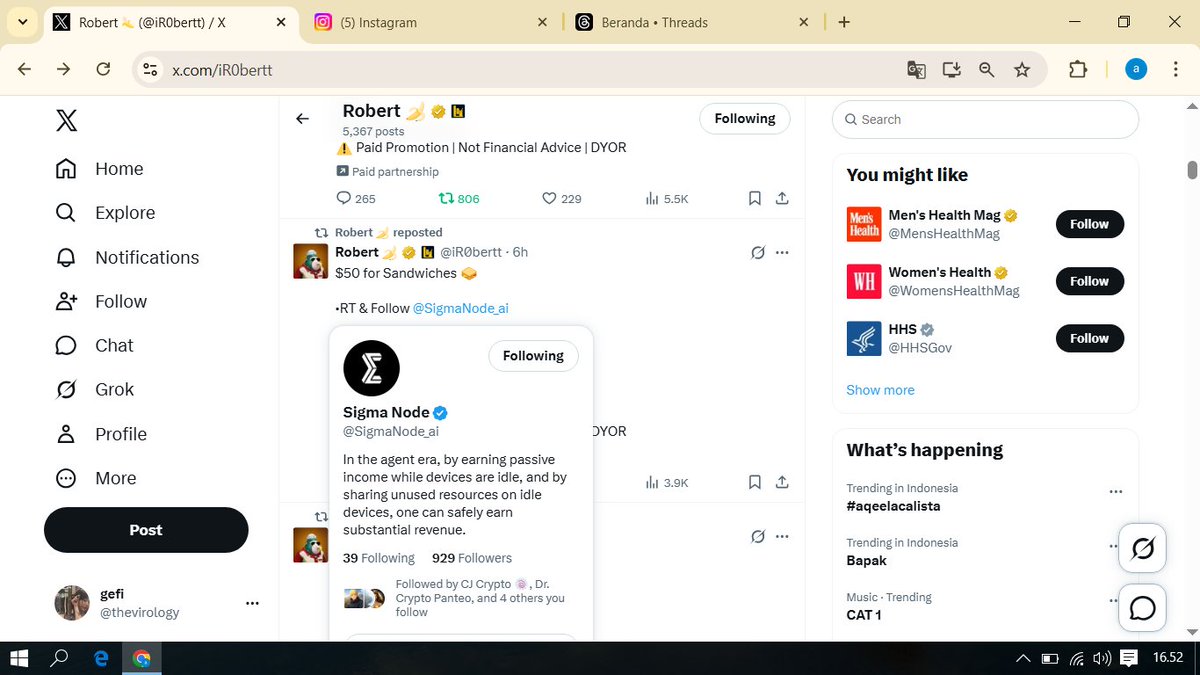
Task: Go to Explore in the sidebar
Action: 106,213
